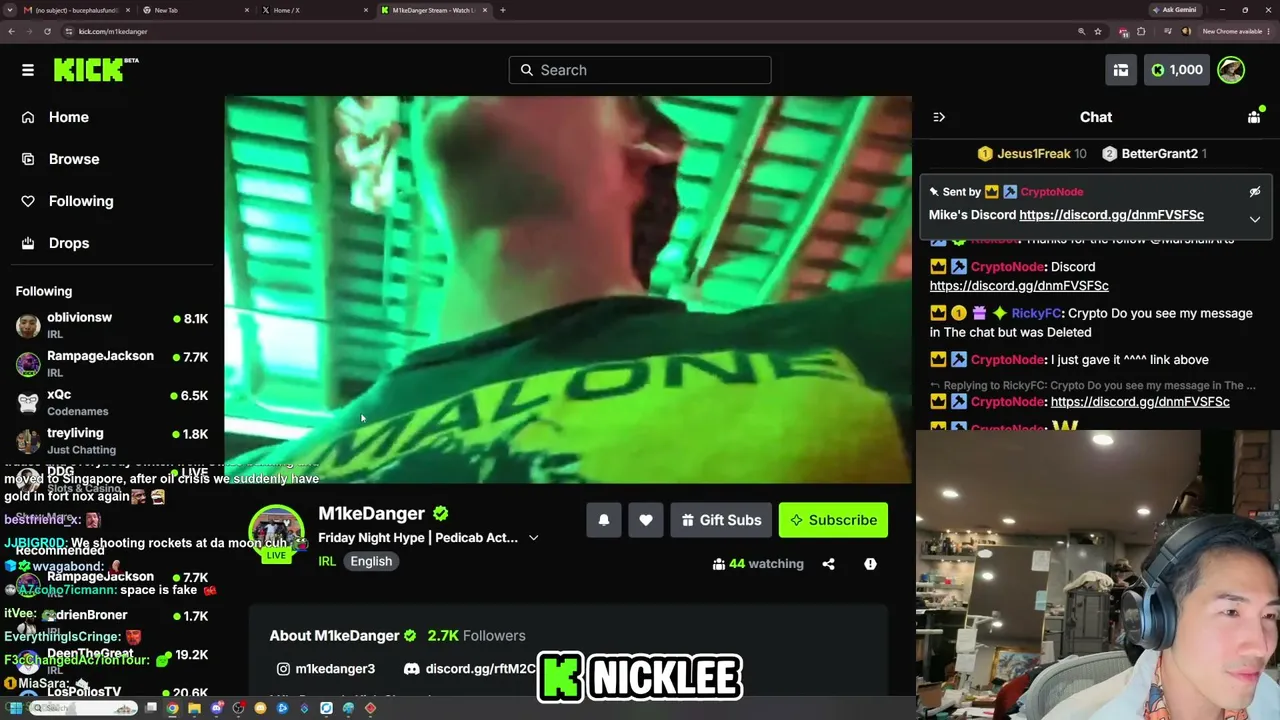
Task: Share the stream via share icon
Action: pyautogui.click(x=828, y=564)
